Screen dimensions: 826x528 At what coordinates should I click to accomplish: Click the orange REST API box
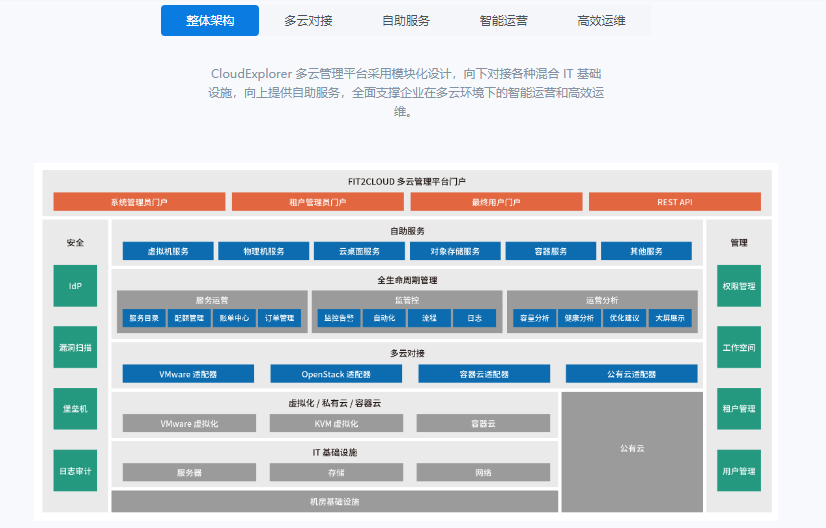675,202
